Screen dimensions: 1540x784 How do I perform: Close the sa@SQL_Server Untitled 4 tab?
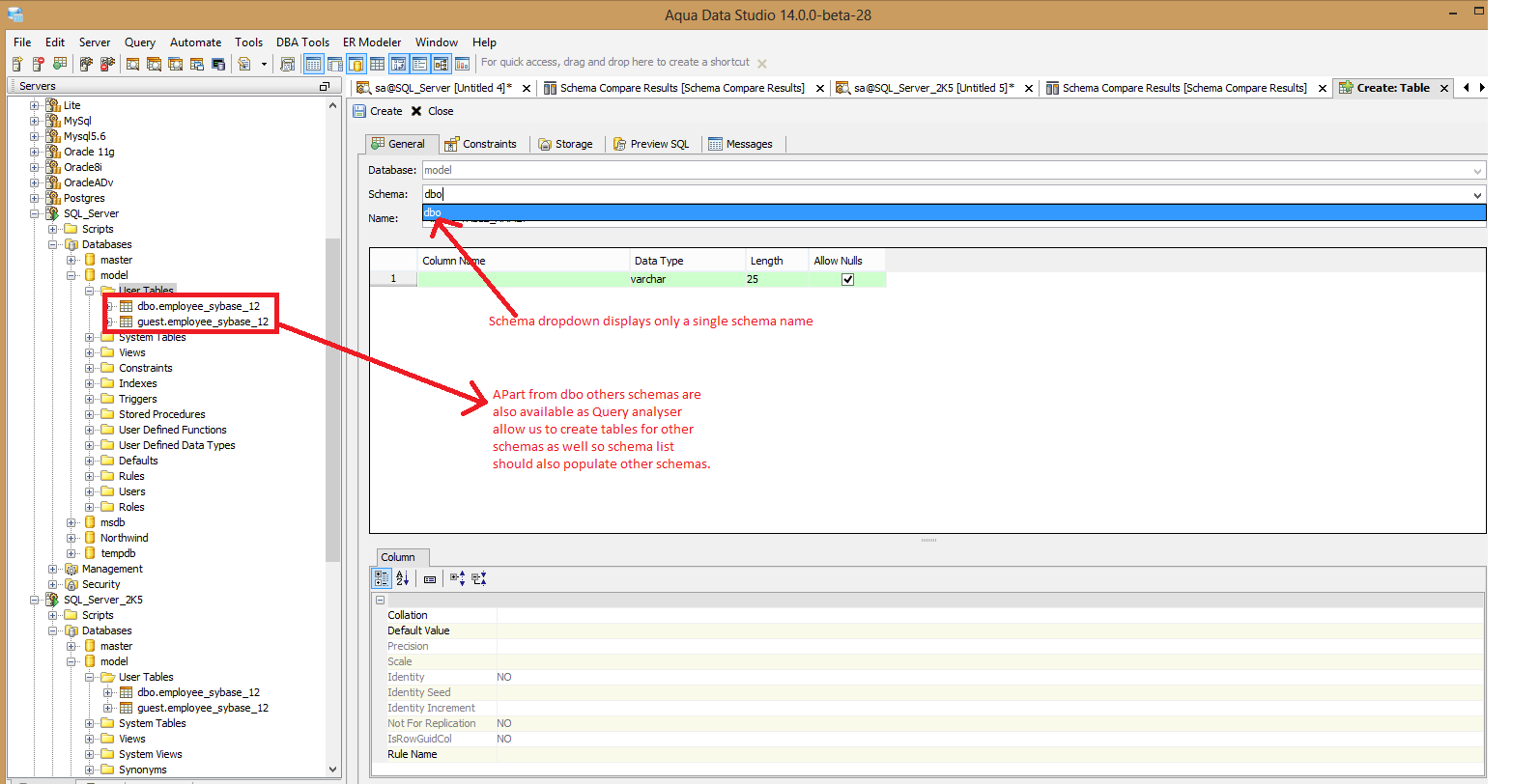527,88
